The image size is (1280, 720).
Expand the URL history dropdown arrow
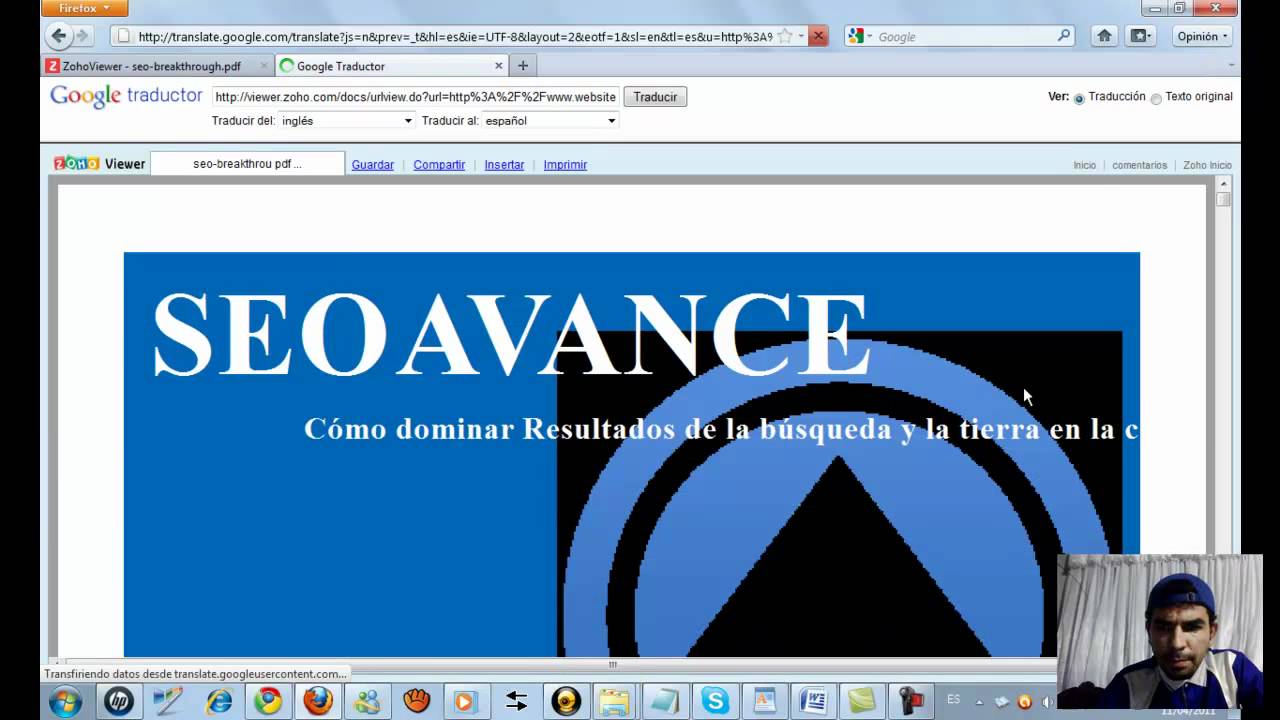point(801,36)
